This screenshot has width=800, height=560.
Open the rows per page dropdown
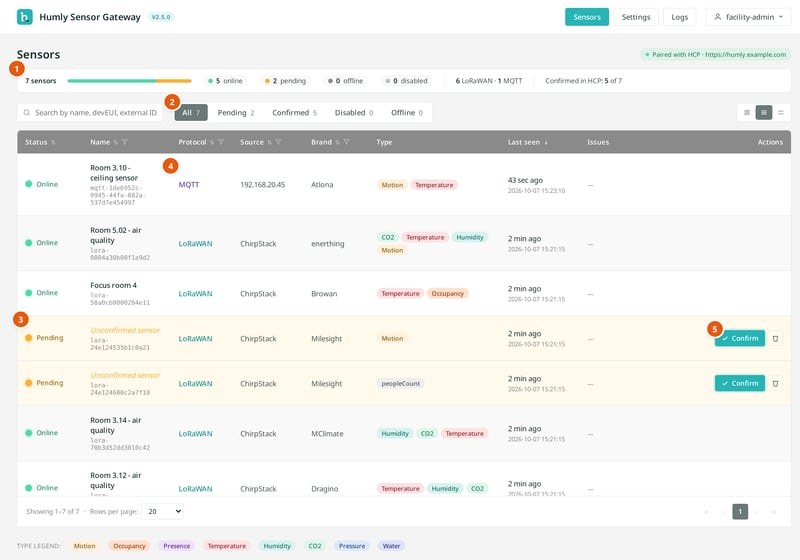(x=163, y=512)
